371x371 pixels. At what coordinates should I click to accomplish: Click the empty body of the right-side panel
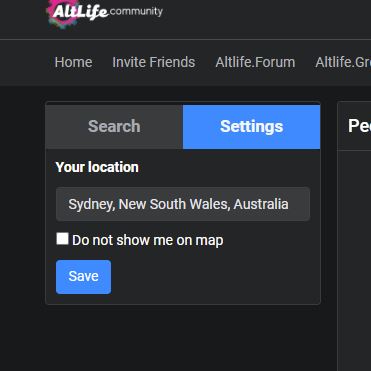[x=354, y=260]
